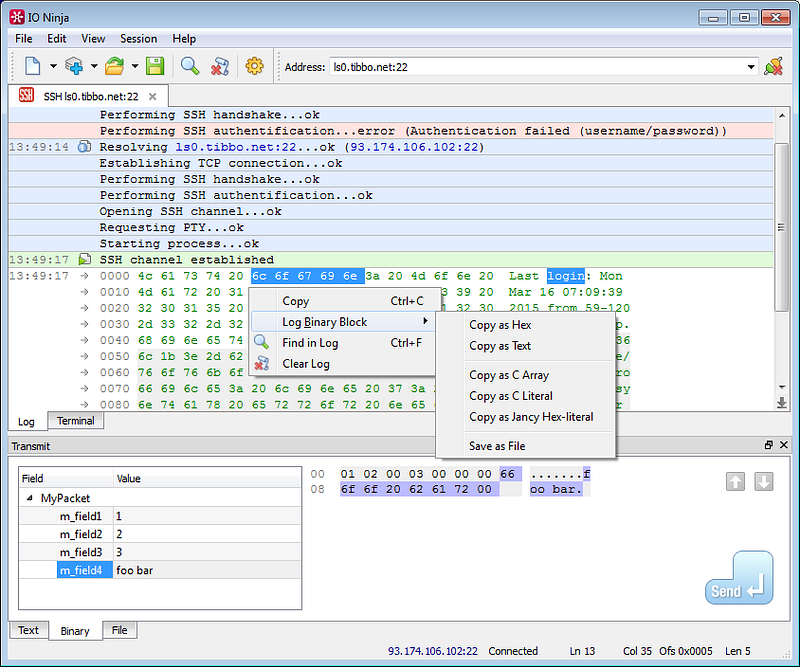Click the green Save floppy icon
The width and height of the screenshot is (800, 667).
point(155,67)
